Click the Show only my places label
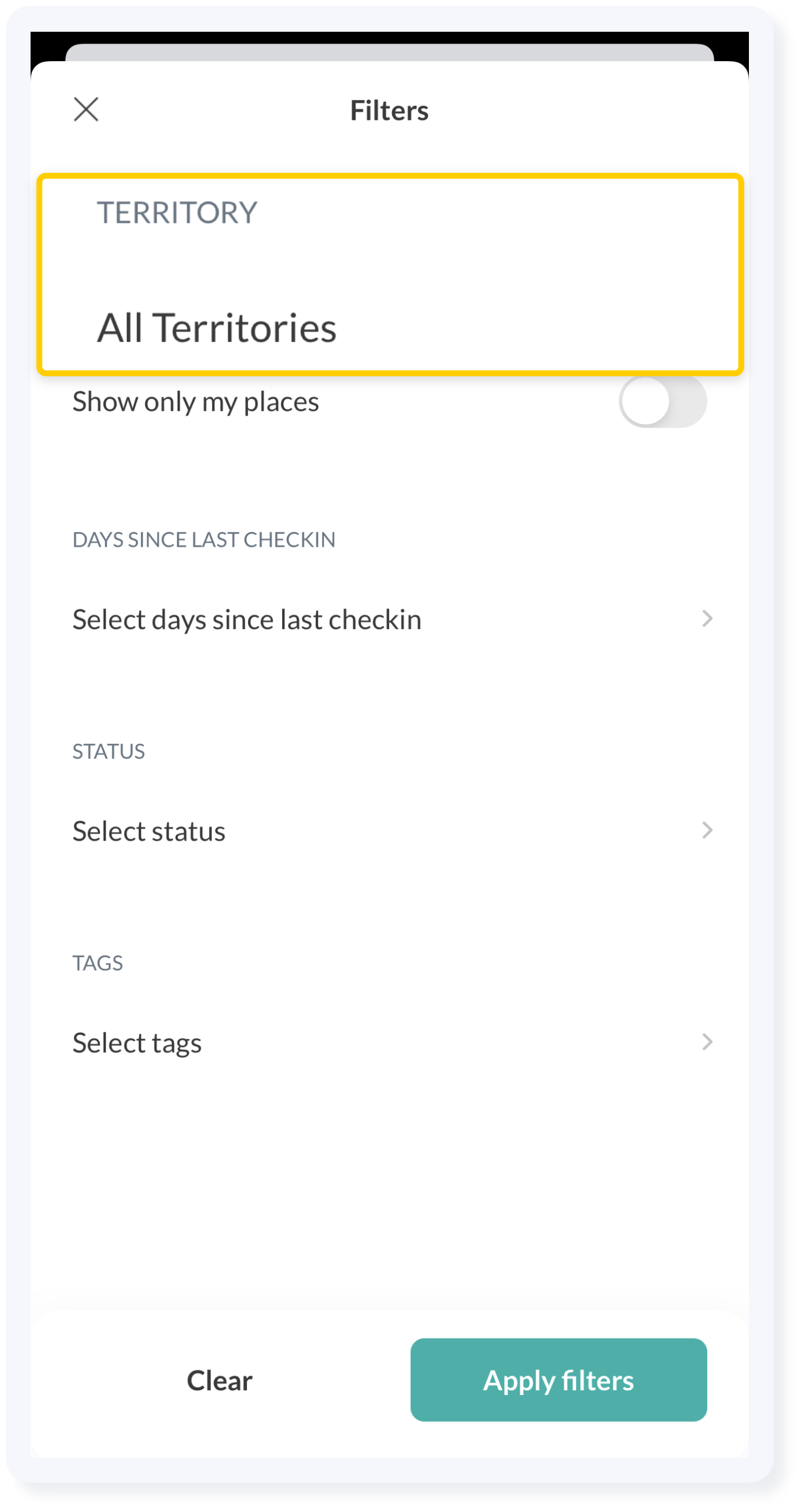 (196, 402)
